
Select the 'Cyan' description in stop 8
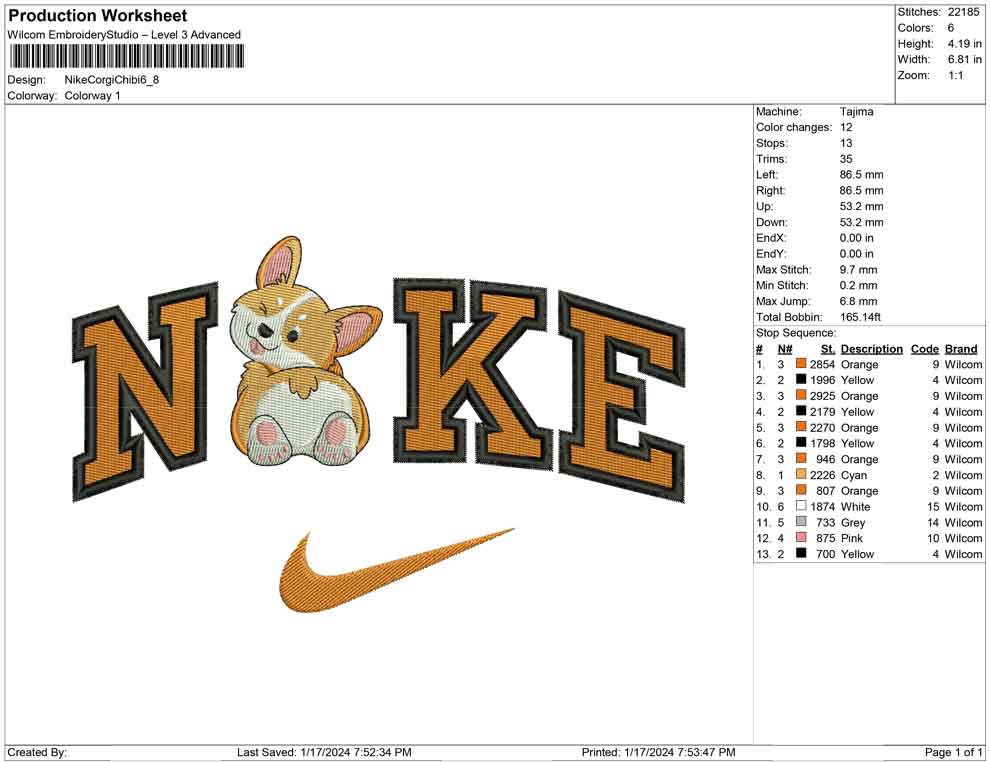click(854, 475)
